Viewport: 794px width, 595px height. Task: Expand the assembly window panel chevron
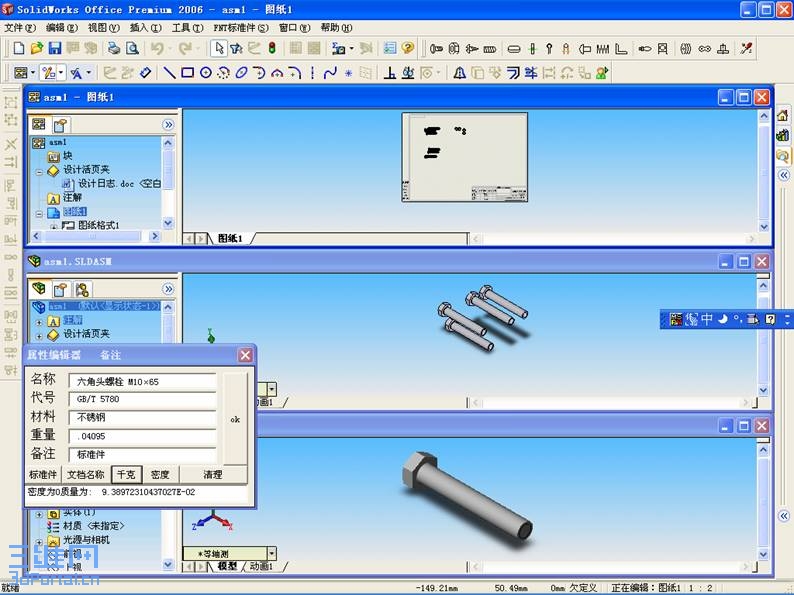(168, 289)
